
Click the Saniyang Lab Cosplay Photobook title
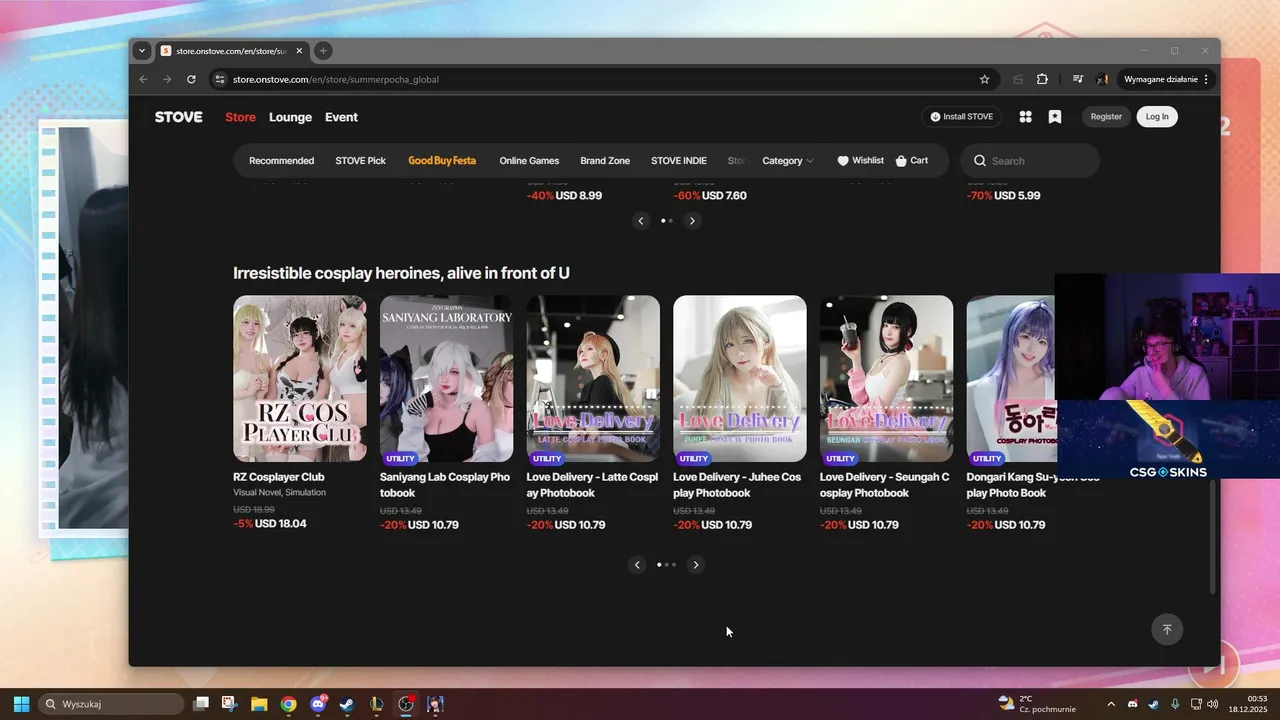point(445,485)
